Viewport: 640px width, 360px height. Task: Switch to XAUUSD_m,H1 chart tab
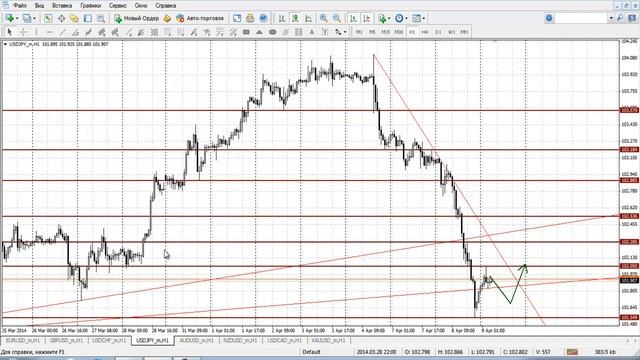328,340
